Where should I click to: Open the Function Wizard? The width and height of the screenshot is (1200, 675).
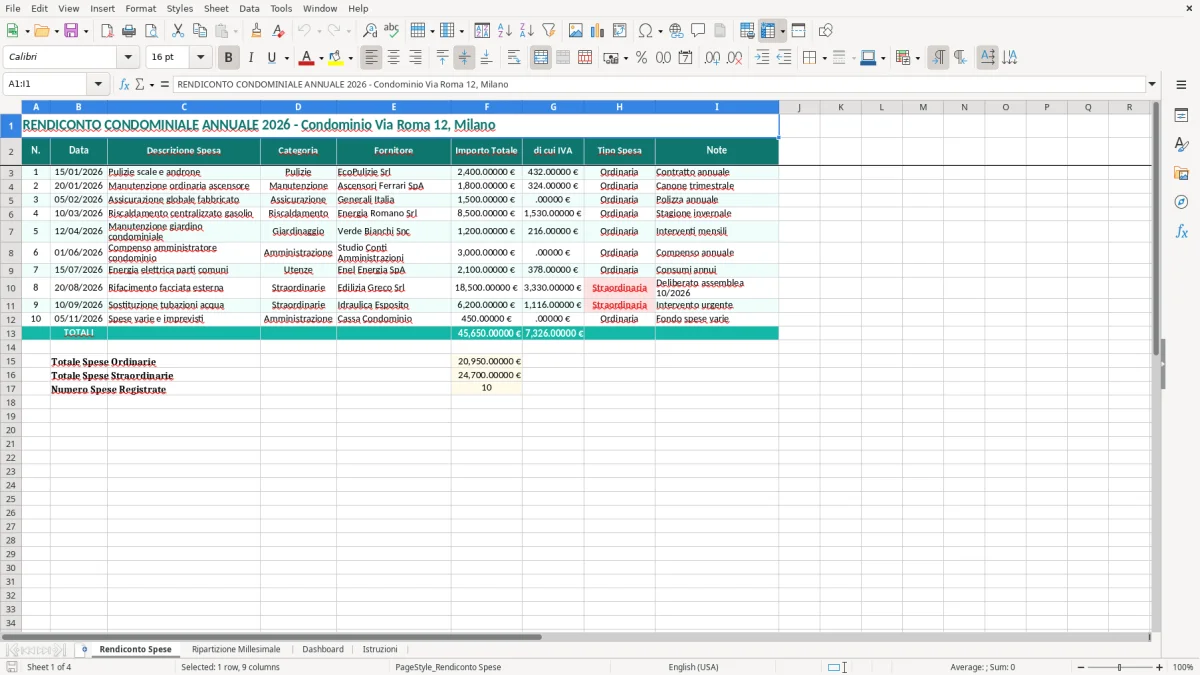[125, 84]
